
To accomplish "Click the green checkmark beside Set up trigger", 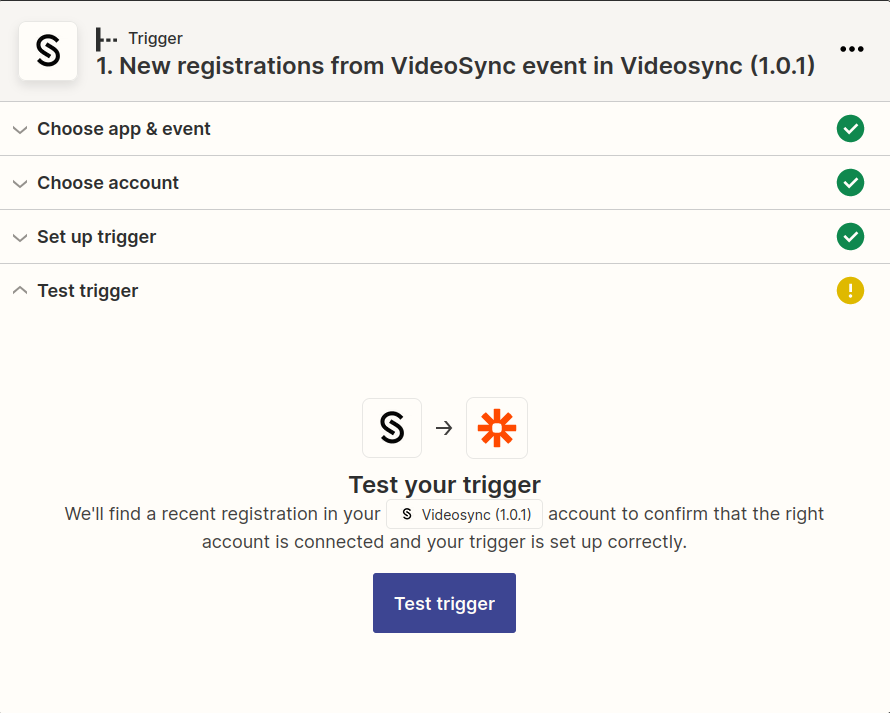I will [850, 237].
